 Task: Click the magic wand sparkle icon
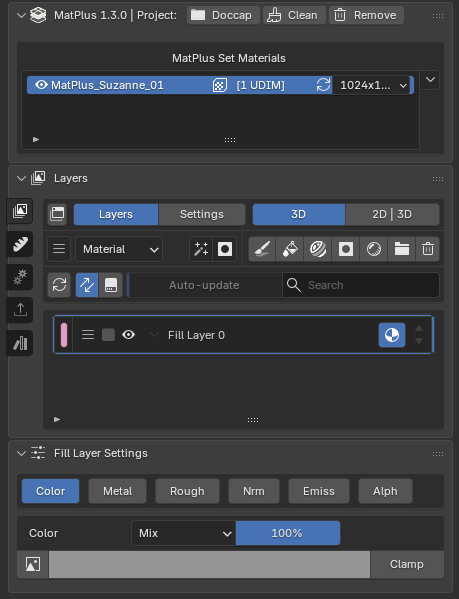tap(201, 249)
